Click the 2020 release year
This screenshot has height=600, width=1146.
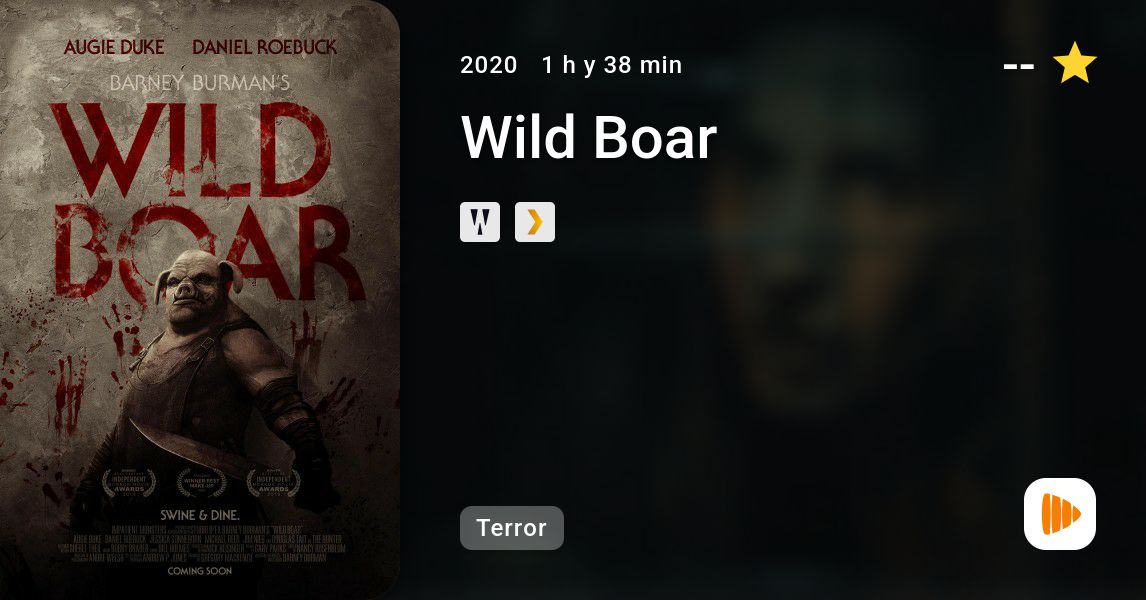pos(488,65)
